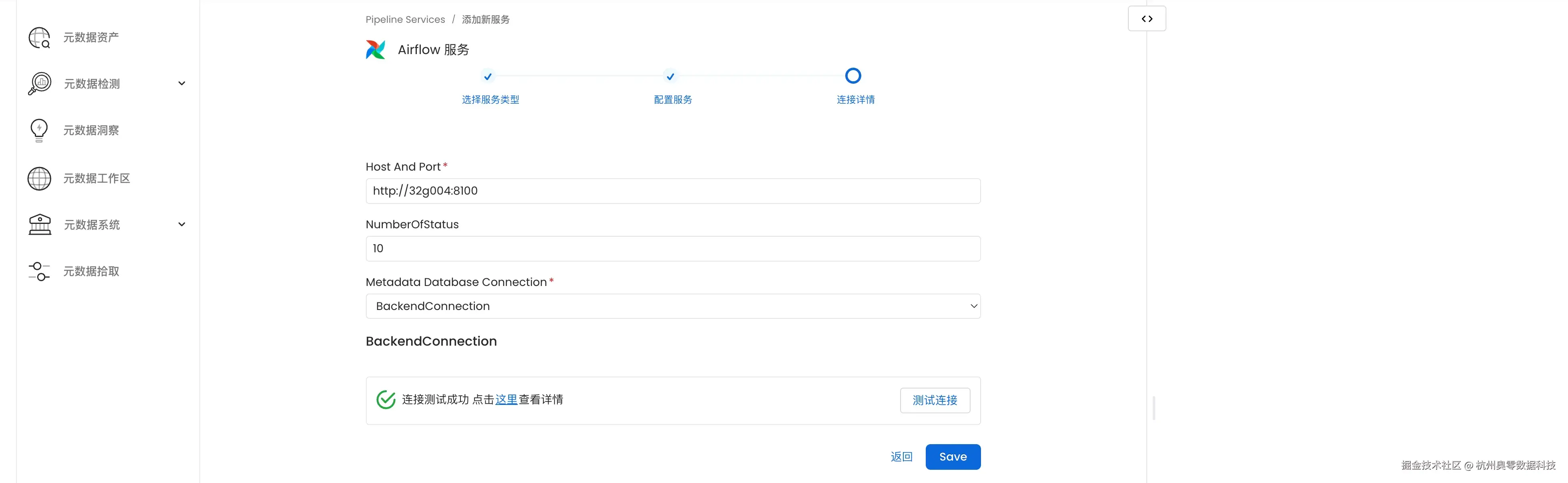
Task: Open the 元数据检测 section icon
Action: [x=39, y=83]
